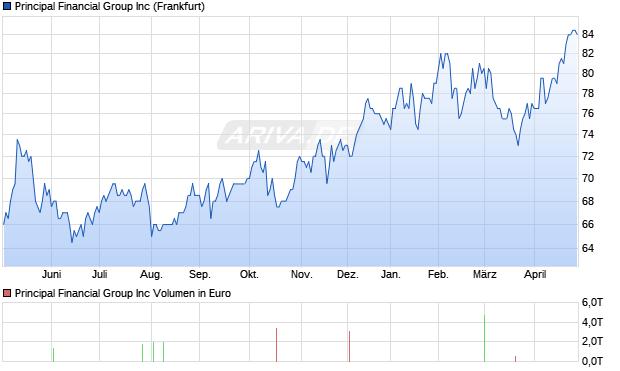Click the price axis value 78
620x371 pixels.
click(588, 93)
